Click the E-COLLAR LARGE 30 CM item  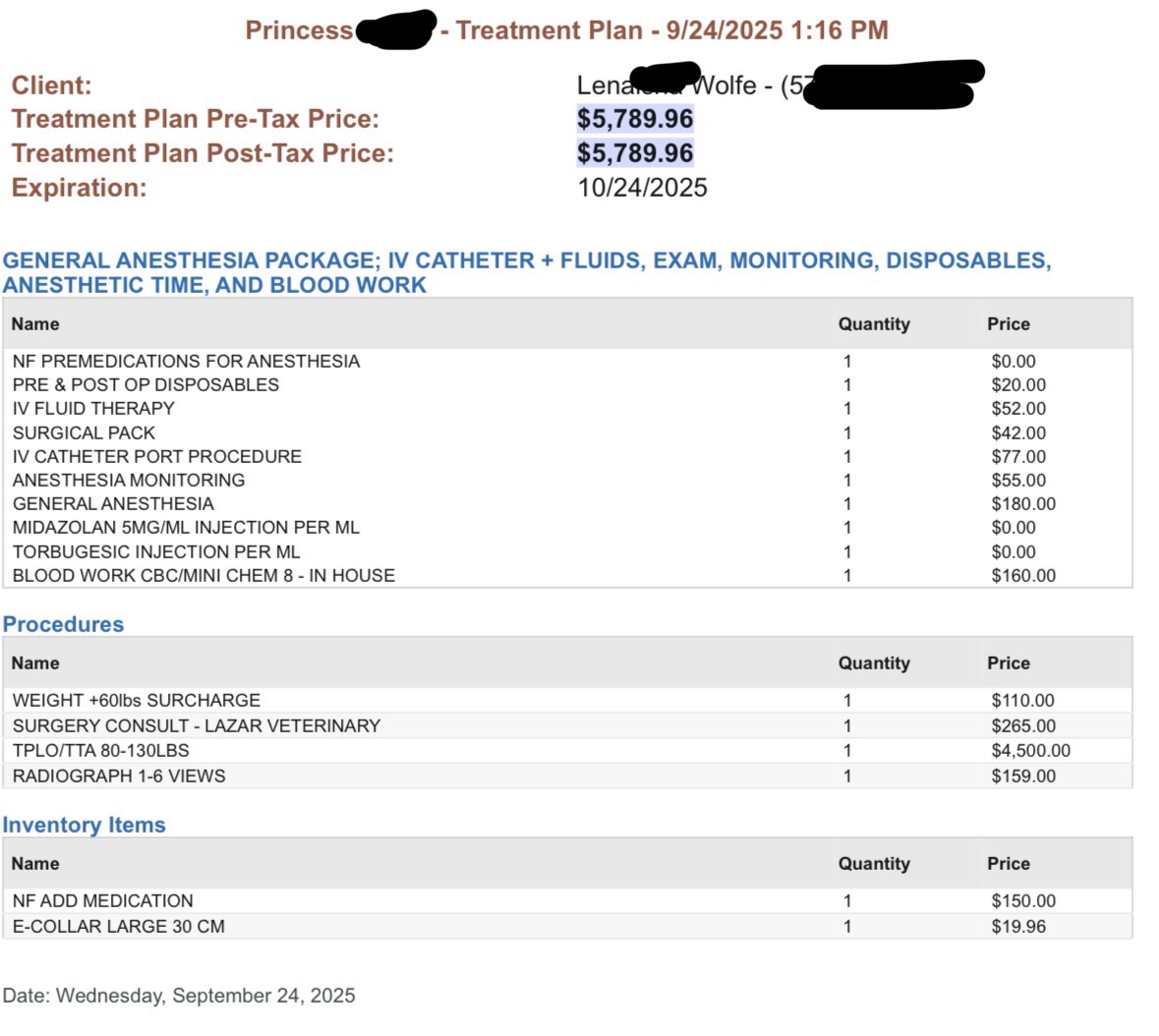tap(118, 927)
